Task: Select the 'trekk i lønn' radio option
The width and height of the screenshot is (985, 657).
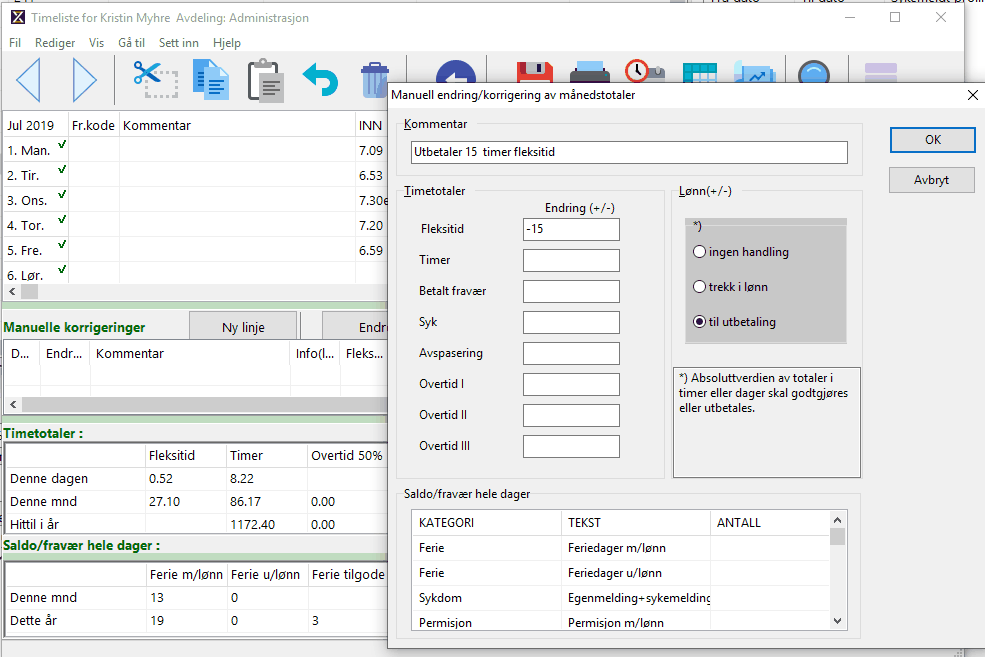Action: (x=700, y=287)
